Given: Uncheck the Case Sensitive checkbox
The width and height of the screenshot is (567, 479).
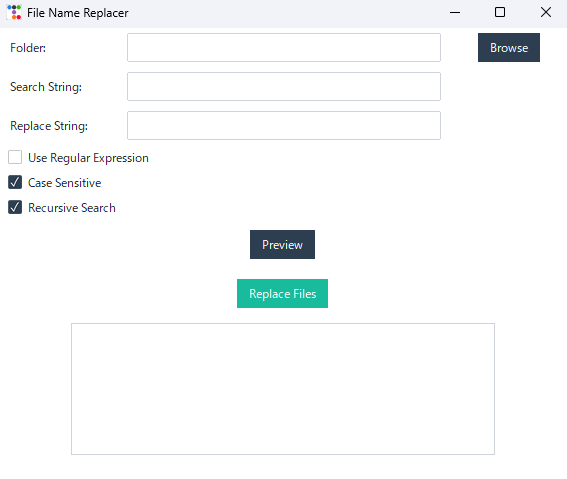Looking at the screenshot, I should [x=15, y=183].
